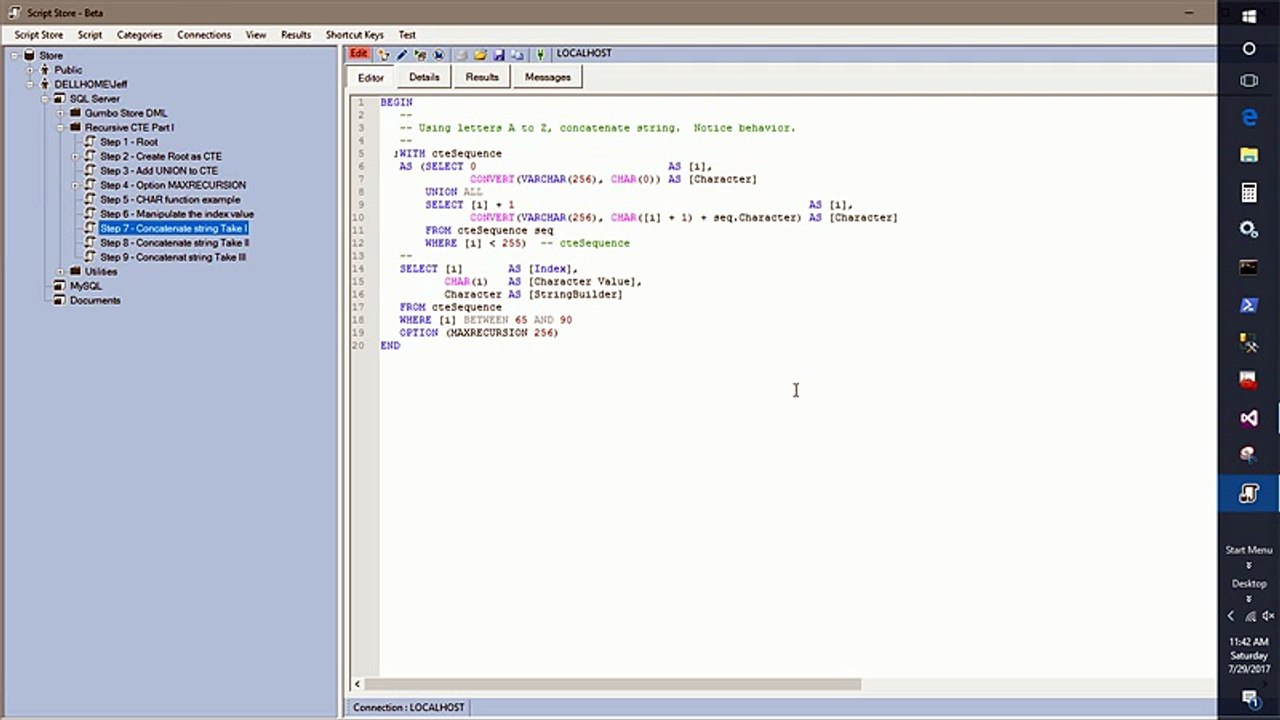The height and width of the screenshot is (720, 1280).
Task: Click the run script icon with green arrow
Action: point(420,55)
